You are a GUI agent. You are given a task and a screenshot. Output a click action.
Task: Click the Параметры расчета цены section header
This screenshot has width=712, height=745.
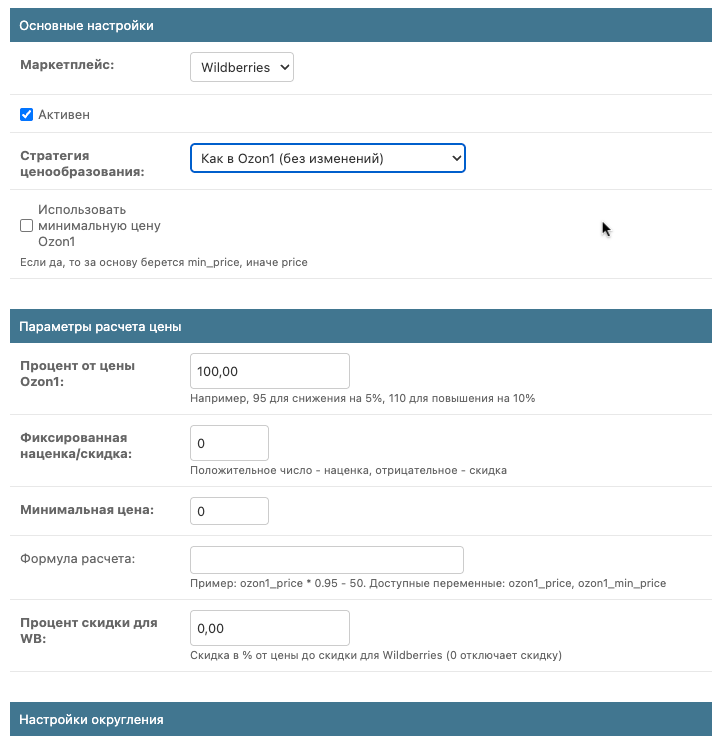pyautogui.click(x=100, y=327)
